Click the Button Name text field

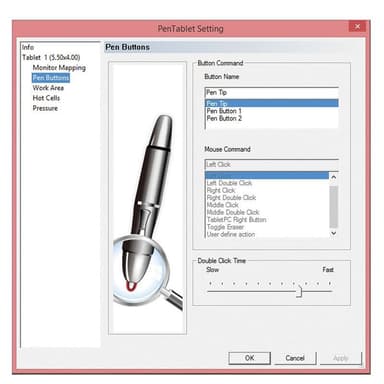(x=272, y=92)
